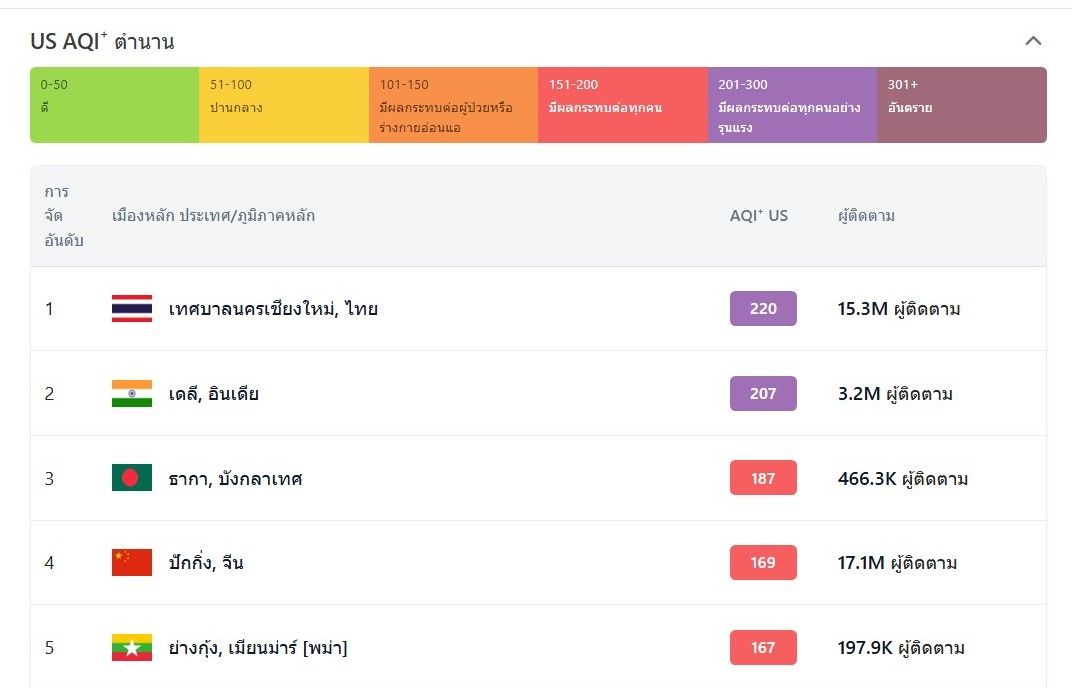Open the Yangon, Myanmar city link
The image size is (1072, 688).
(x=258, y=648)
